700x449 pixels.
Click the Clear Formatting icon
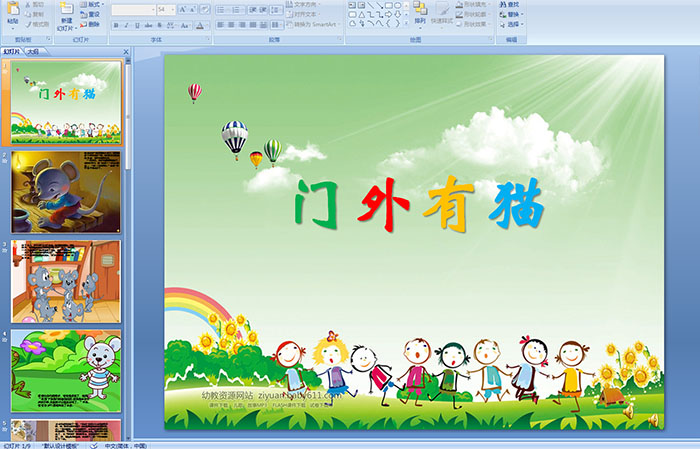(205, 9)
